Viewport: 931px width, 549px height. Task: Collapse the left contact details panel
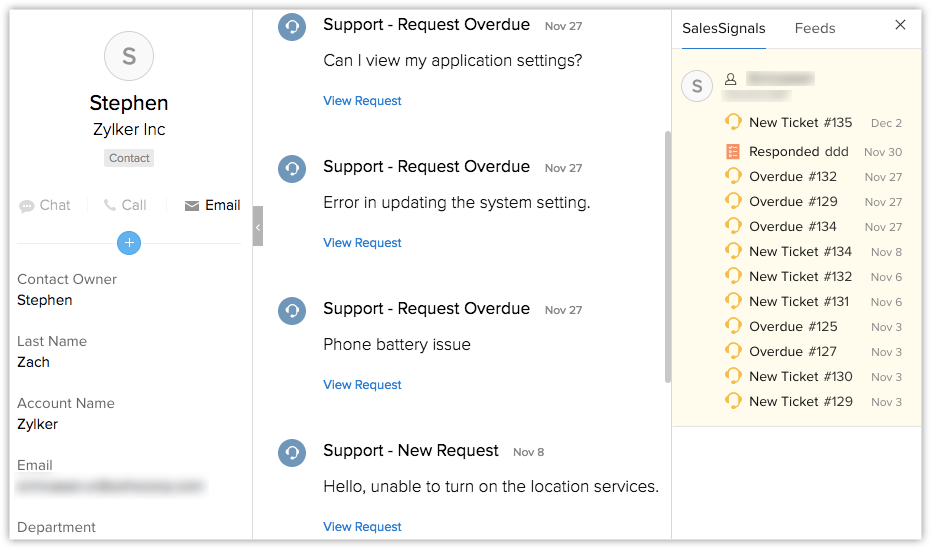258,226
